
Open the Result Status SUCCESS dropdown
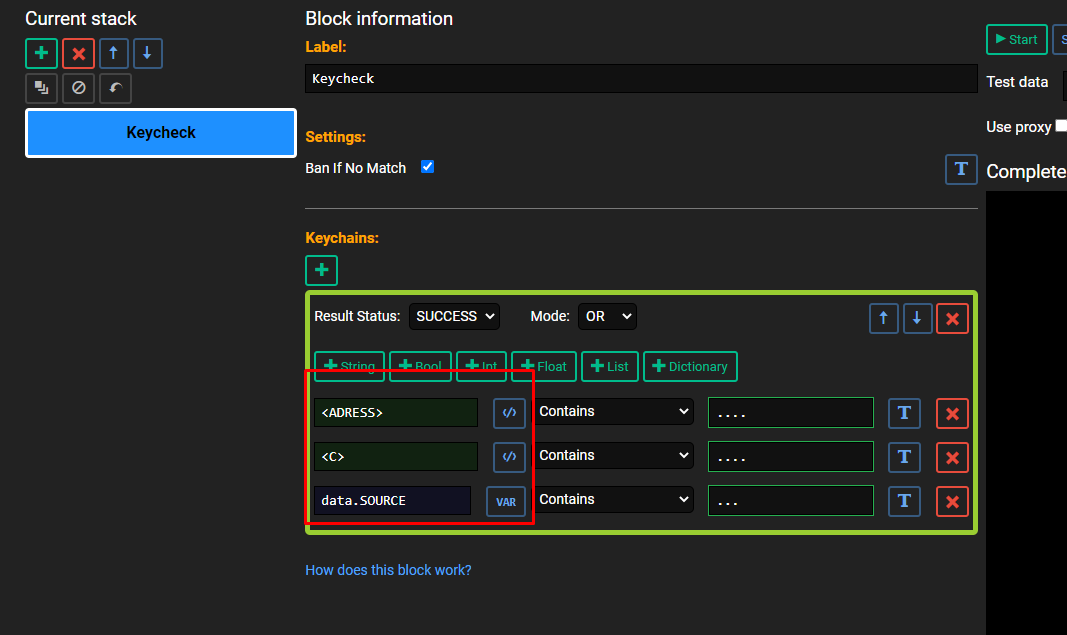pos(455,316)
